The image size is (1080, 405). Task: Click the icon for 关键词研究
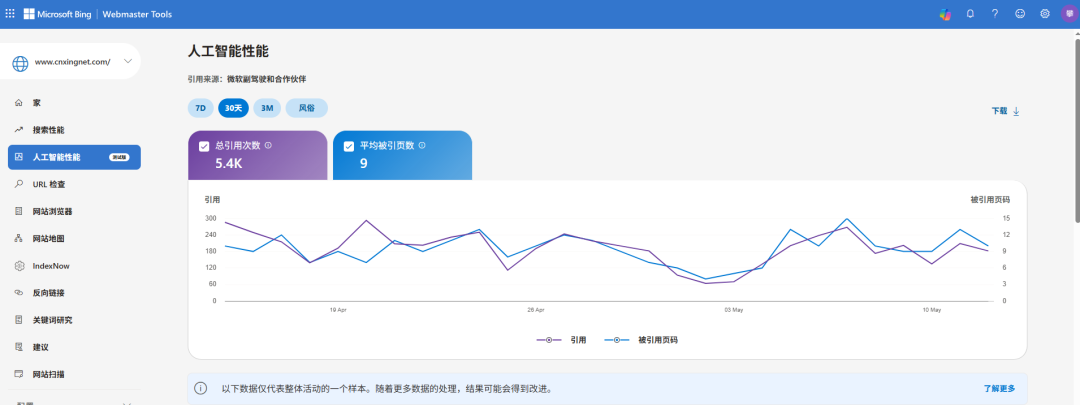19,320
